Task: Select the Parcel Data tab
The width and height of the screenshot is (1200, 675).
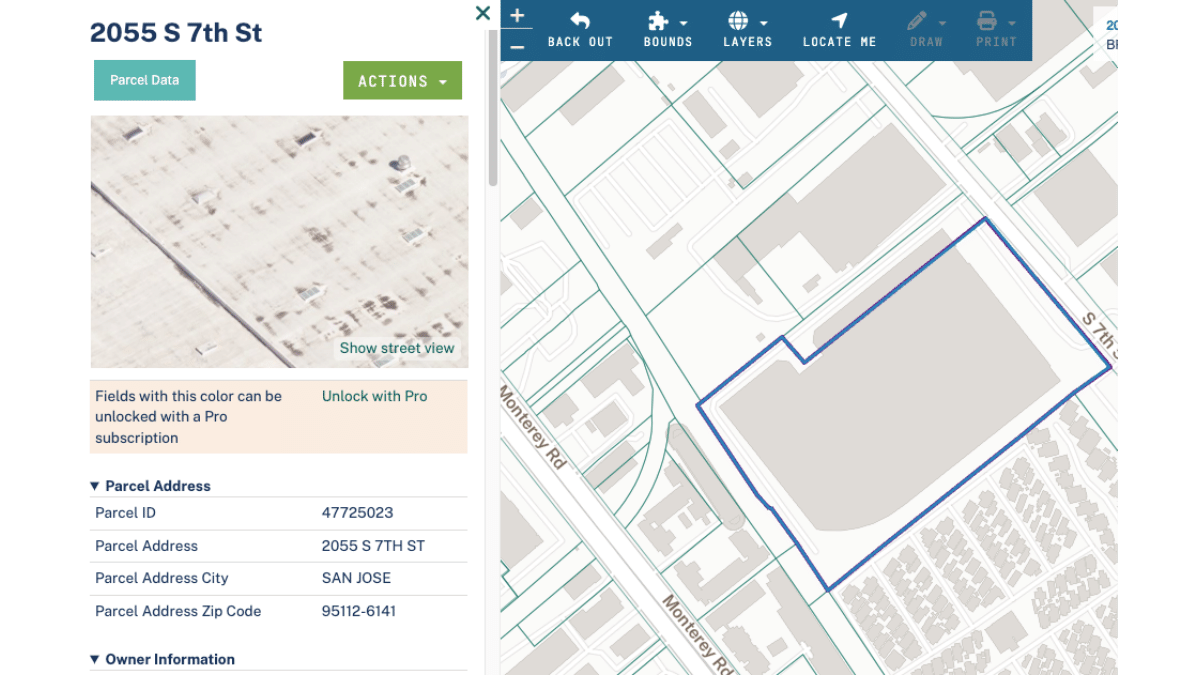Action: [145, 81]
